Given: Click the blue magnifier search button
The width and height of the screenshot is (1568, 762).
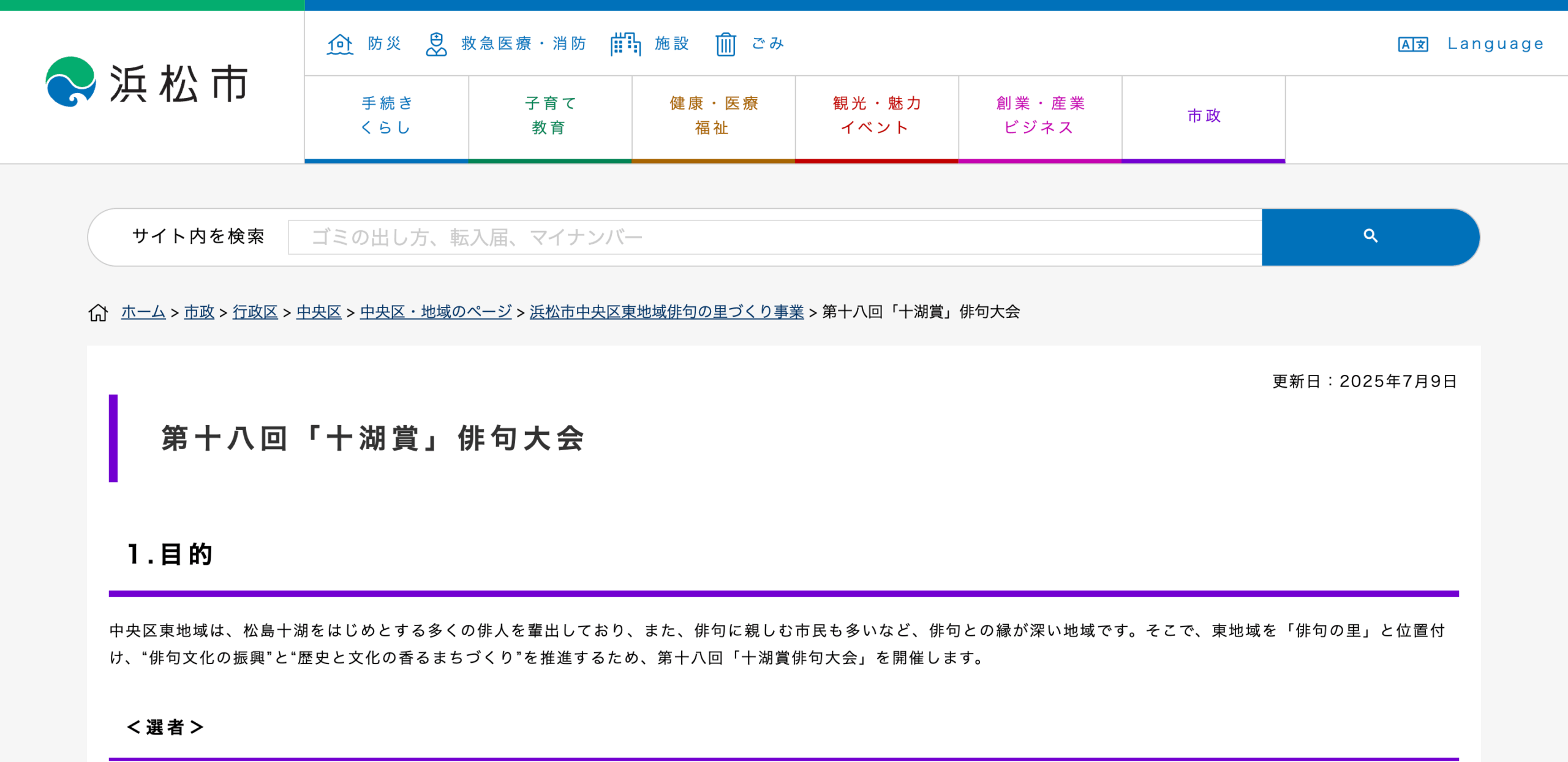Looking at the screenshot, I should click(1371, 236).
